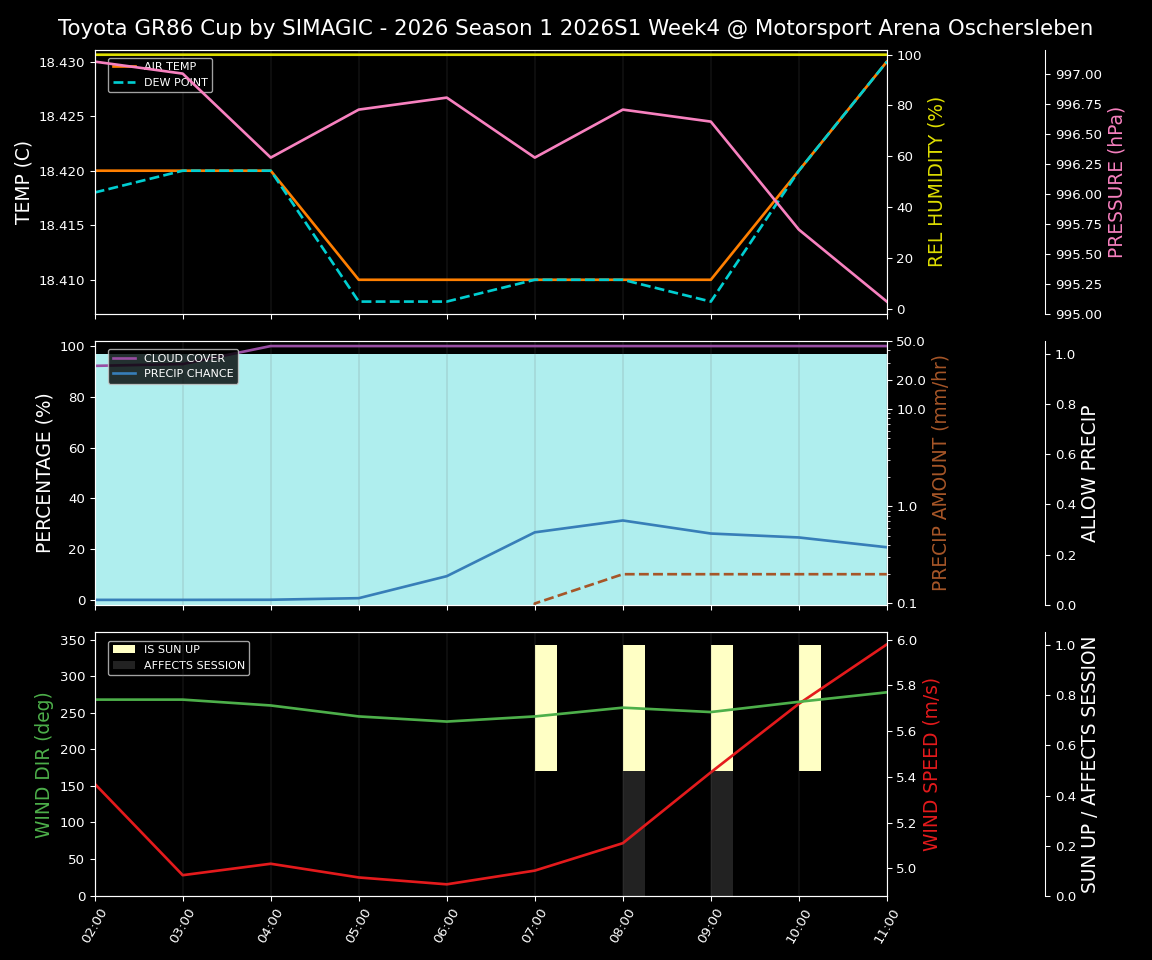This screenshot has height=960, width=1152.
Task: Click the CLOUD COVER legend swatch
Action: click(122, 358)
